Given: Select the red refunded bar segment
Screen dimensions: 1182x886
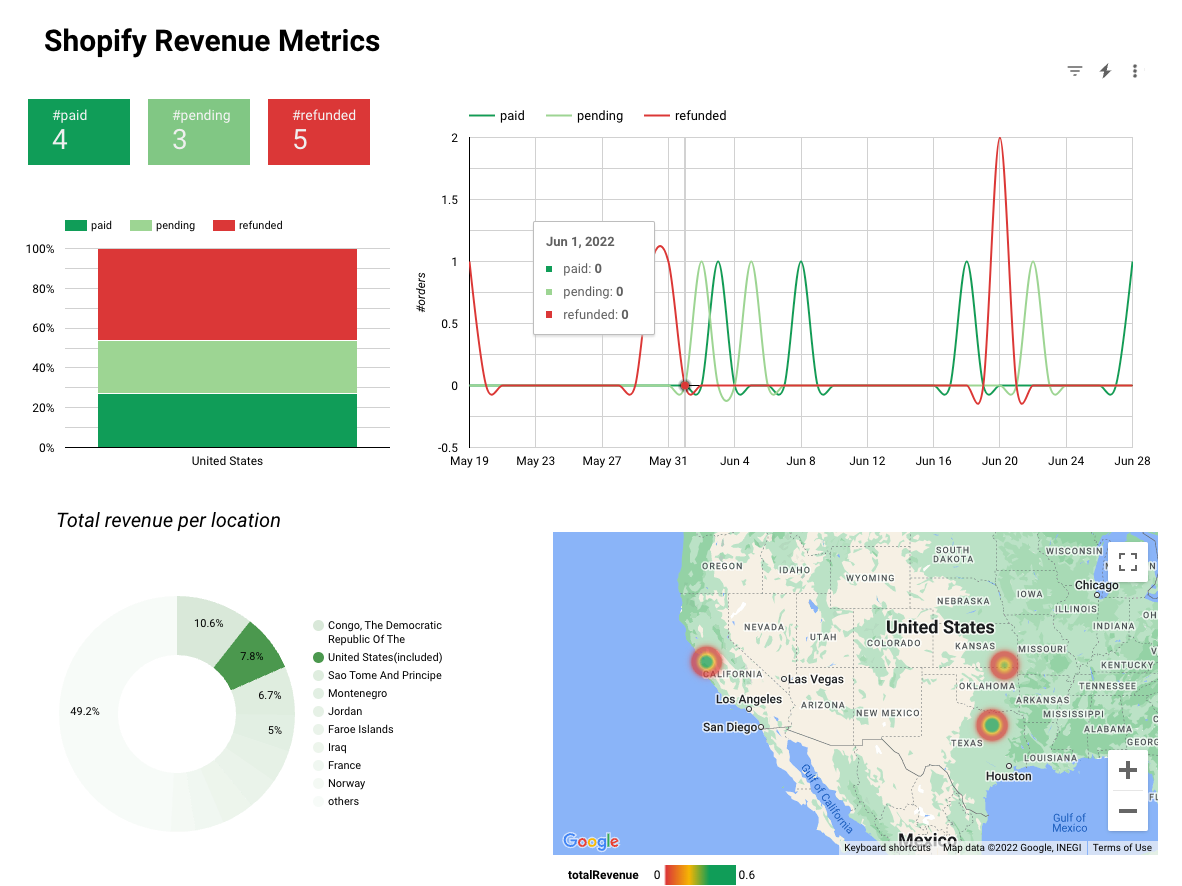Looking at the screenshot, I should [x=227, y=294].
